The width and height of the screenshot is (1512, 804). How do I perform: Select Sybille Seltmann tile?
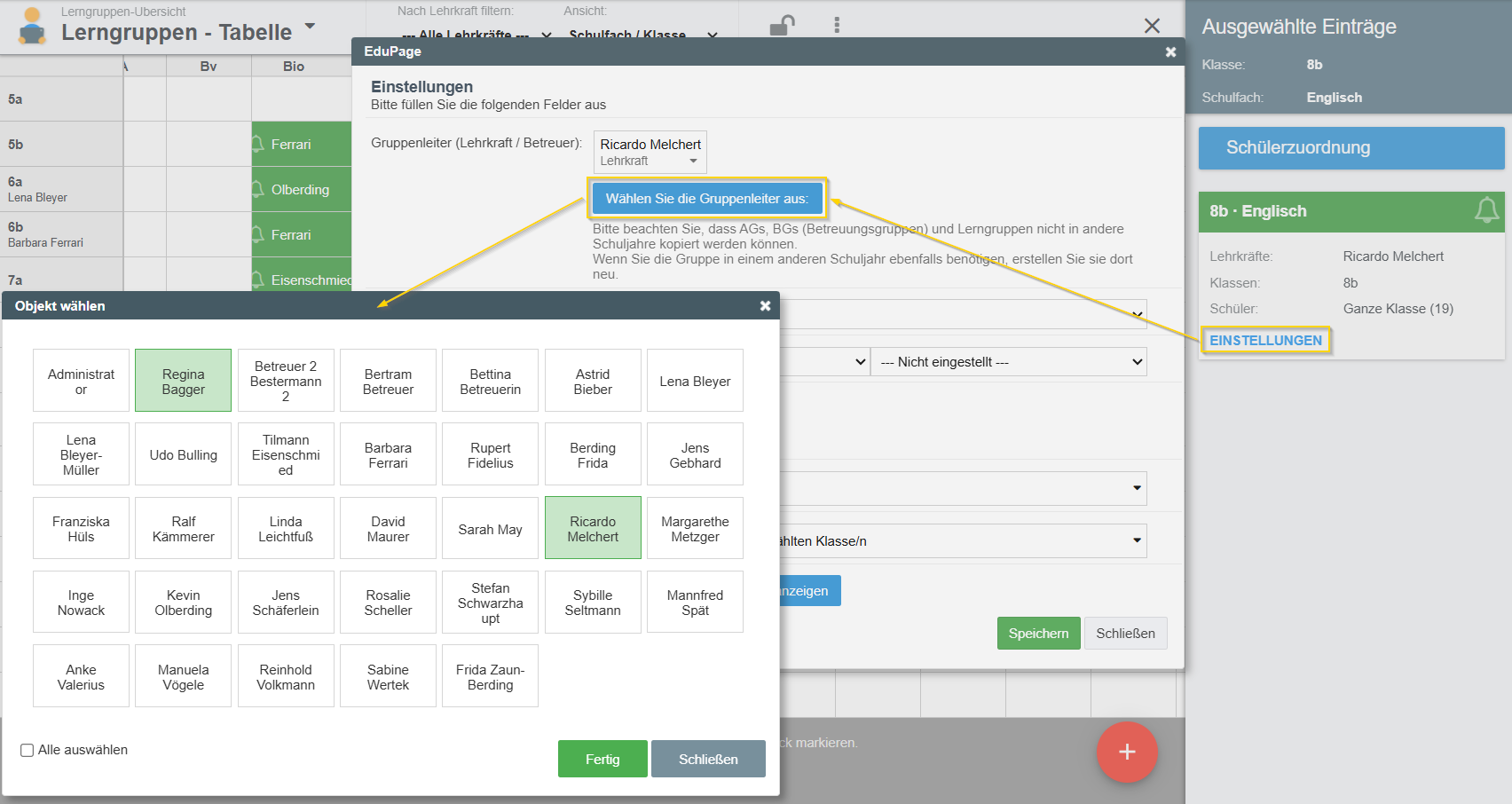click(593, 602)
